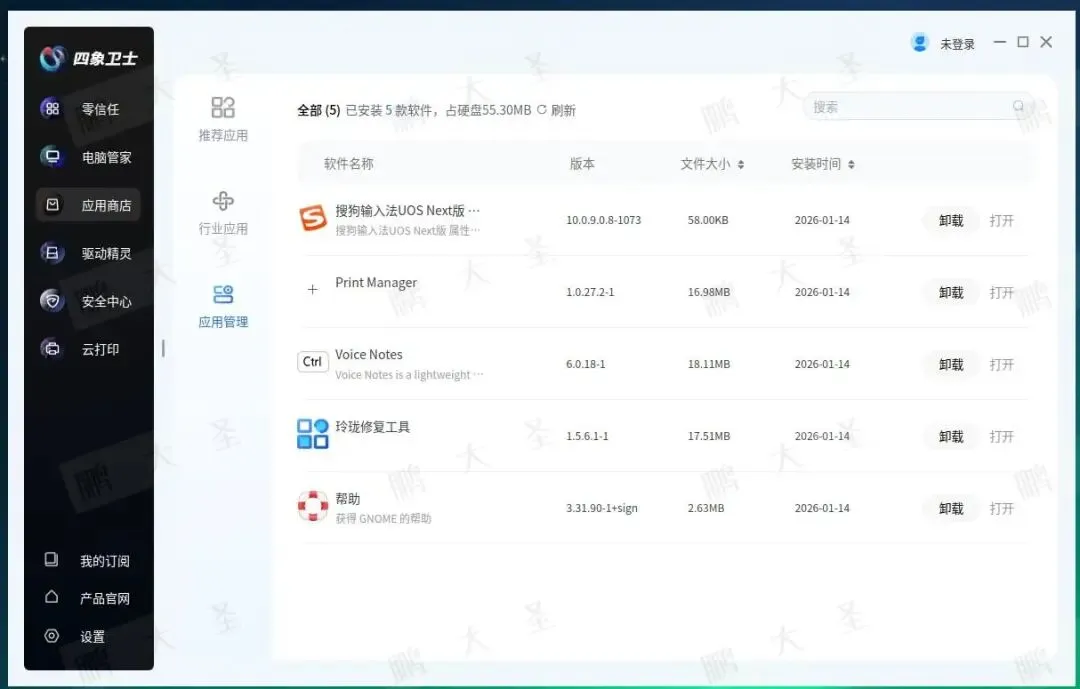The width and height of the screenshot is (1080, 689).
Task: Sort by 文件大小 column arrows
Action: tap(741, 164)
